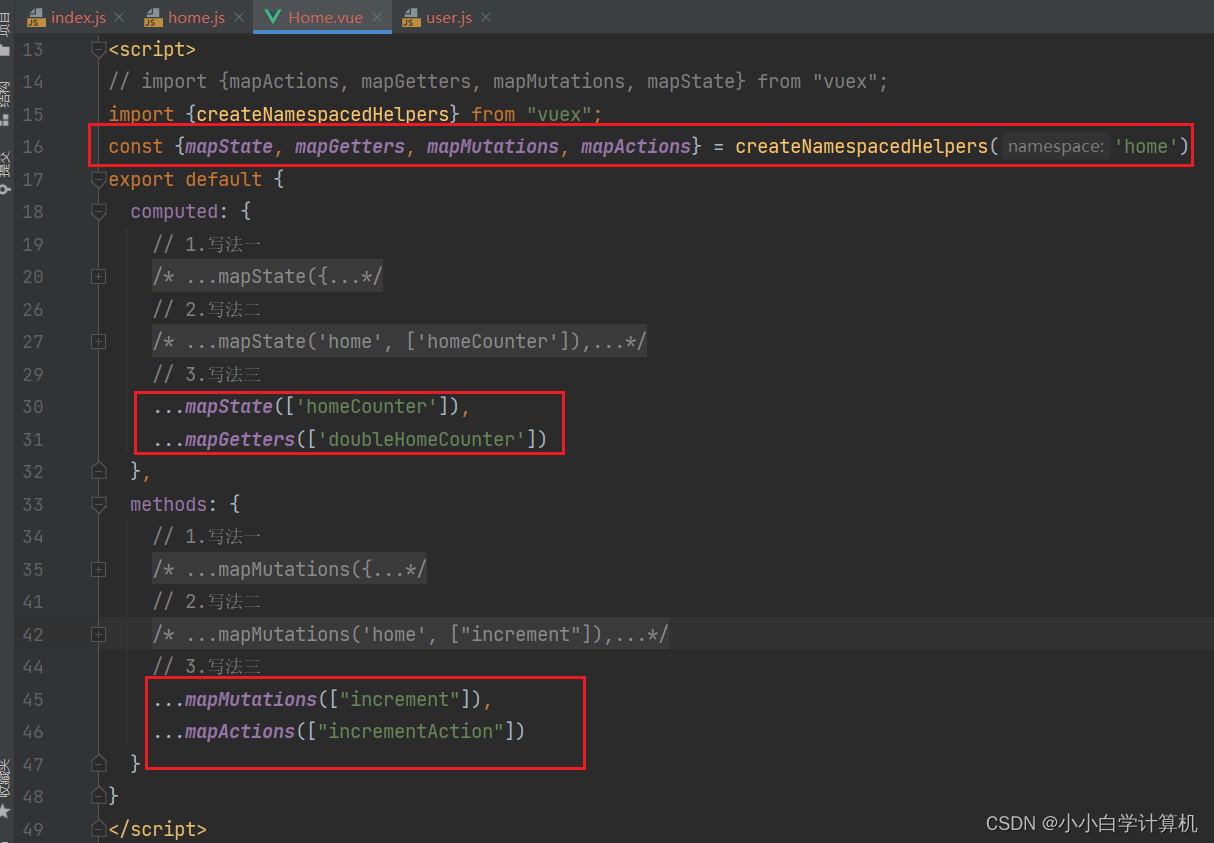
Task: Click 'homeCounter' string on line 30
Action: [x=367, y=407]
